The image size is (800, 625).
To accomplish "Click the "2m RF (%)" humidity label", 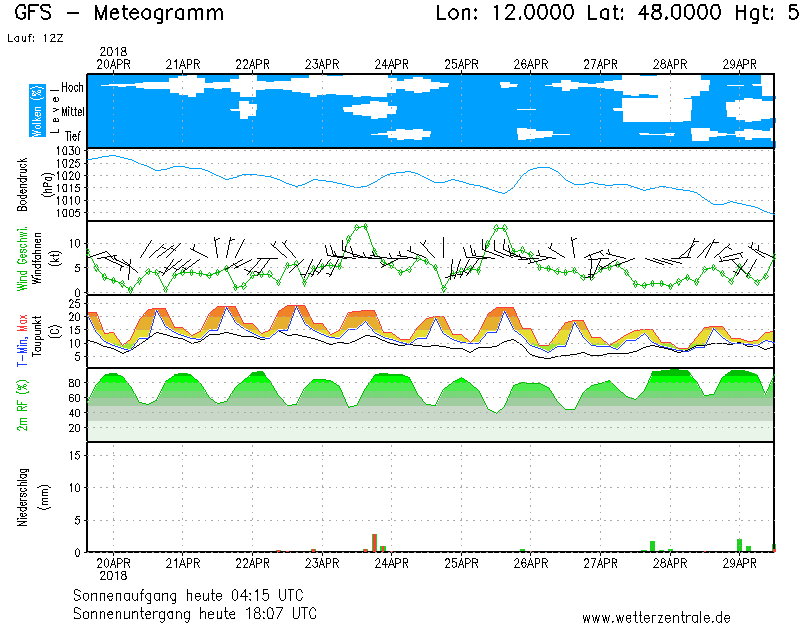I will 22,405.
